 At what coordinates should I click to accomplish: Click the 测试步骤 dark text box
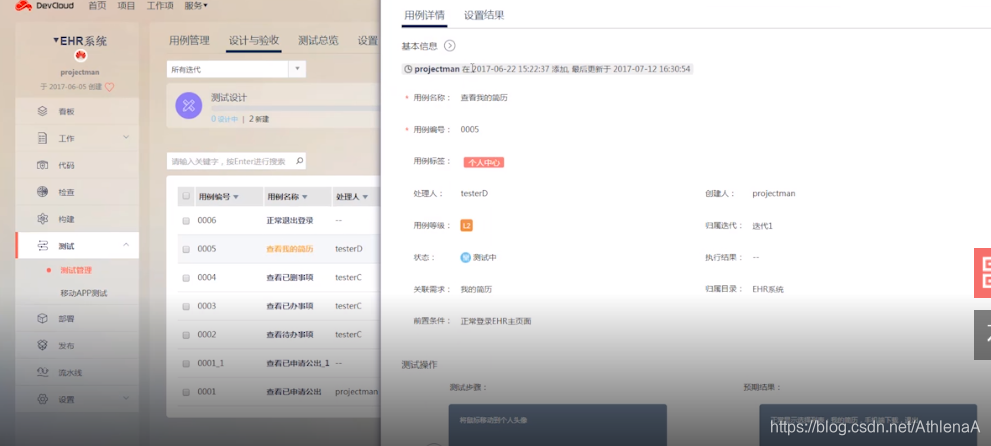pos(557,425)
